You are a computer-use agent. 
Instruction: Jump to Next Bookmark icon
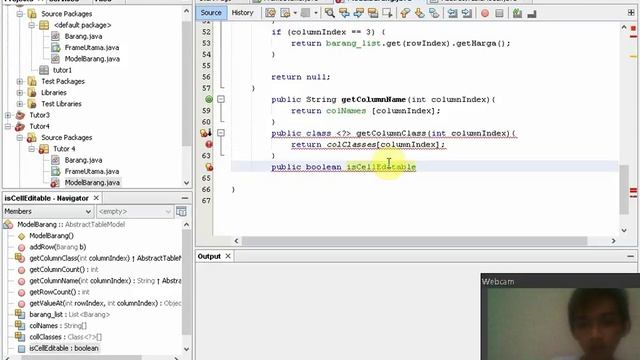coord(419,13)
